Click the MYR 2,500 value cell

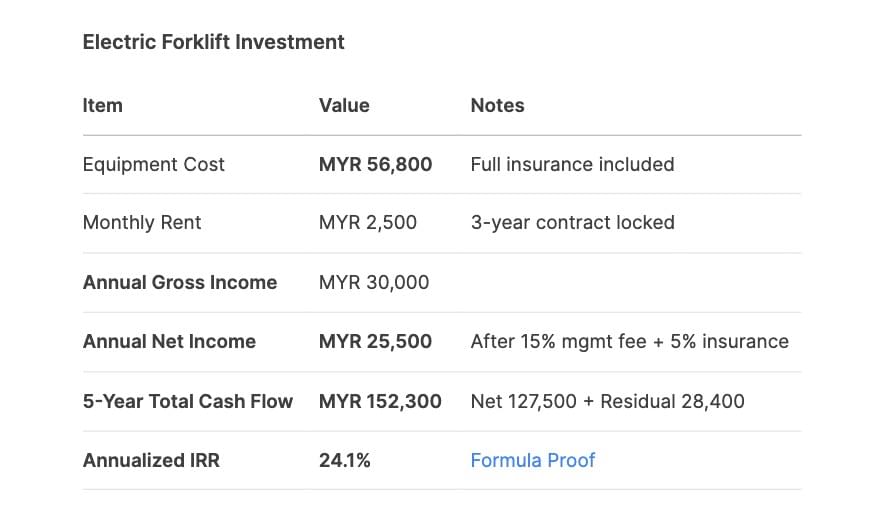pos(367,222)
